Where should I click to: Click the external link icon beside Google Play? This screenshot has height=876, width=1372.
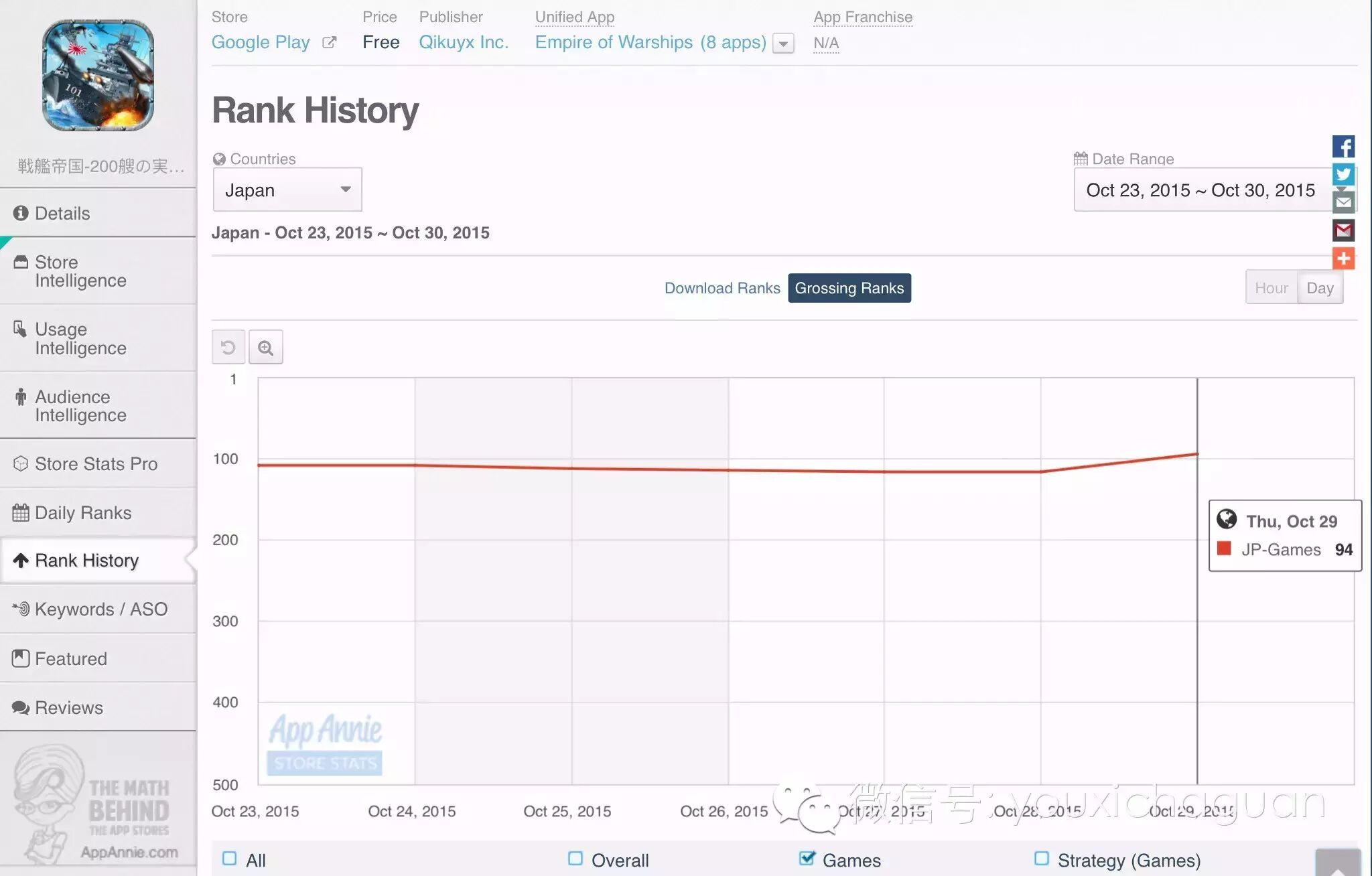(329, 43)
